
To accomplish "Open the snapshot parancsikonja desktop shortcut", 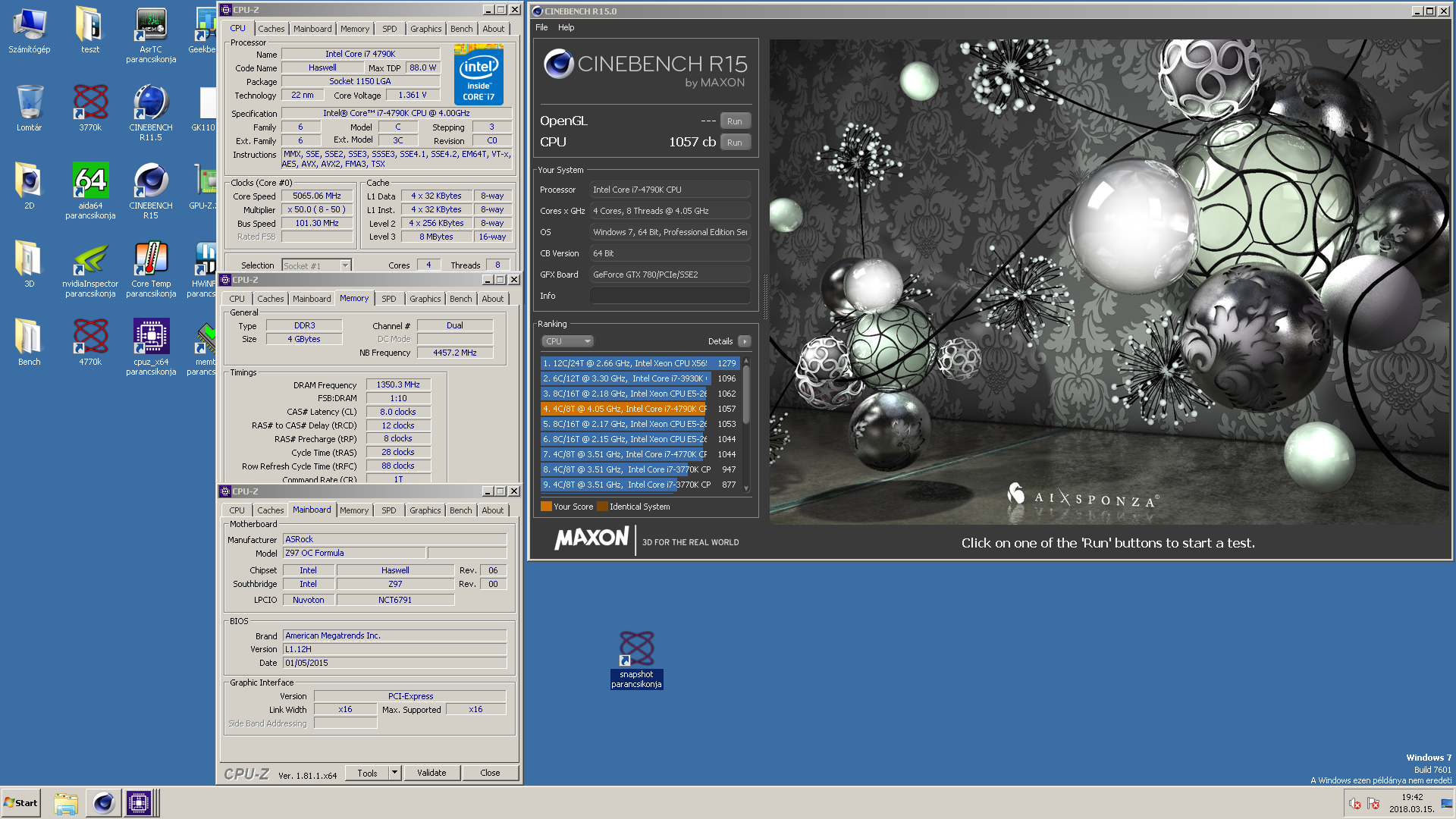I will click(x=636, y=660).
